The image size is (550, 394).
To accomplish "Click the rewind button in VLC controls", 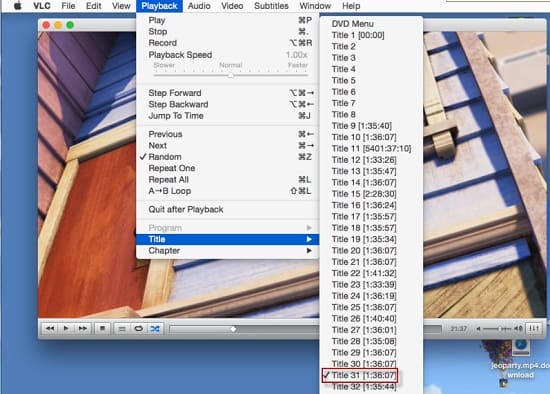I will pyautogui.click(x=50, y=329).
